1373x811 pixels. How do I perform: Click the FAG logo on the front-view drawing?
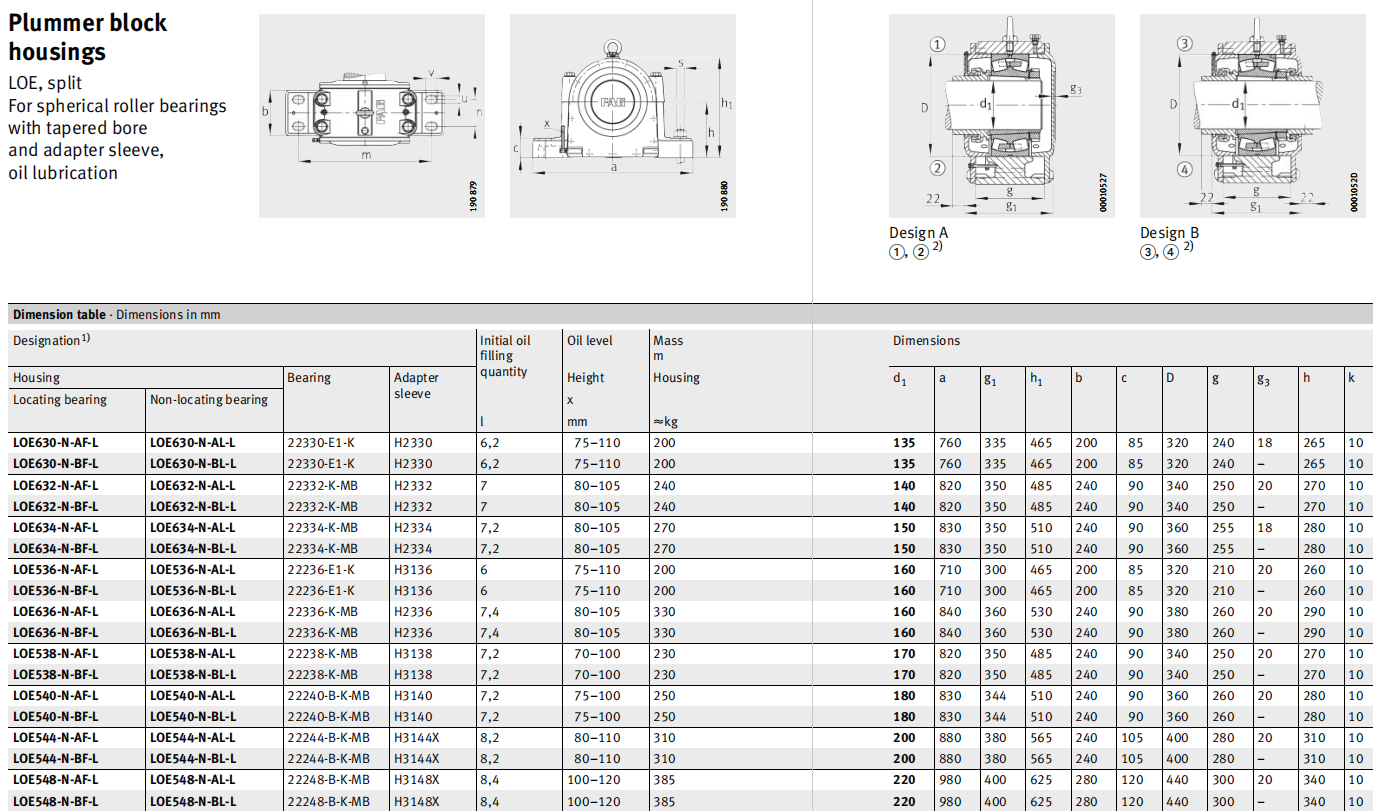609,104
